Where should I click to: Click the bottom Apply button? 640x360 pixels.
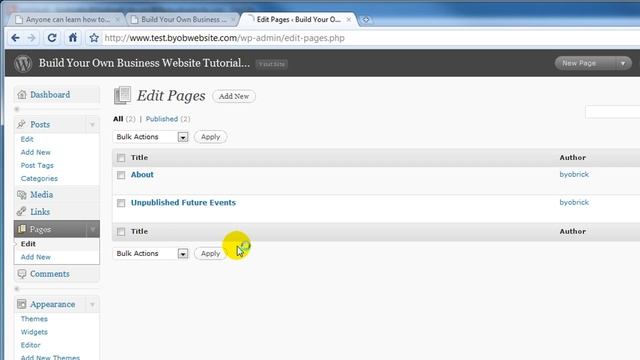click(x=210, y=253)
